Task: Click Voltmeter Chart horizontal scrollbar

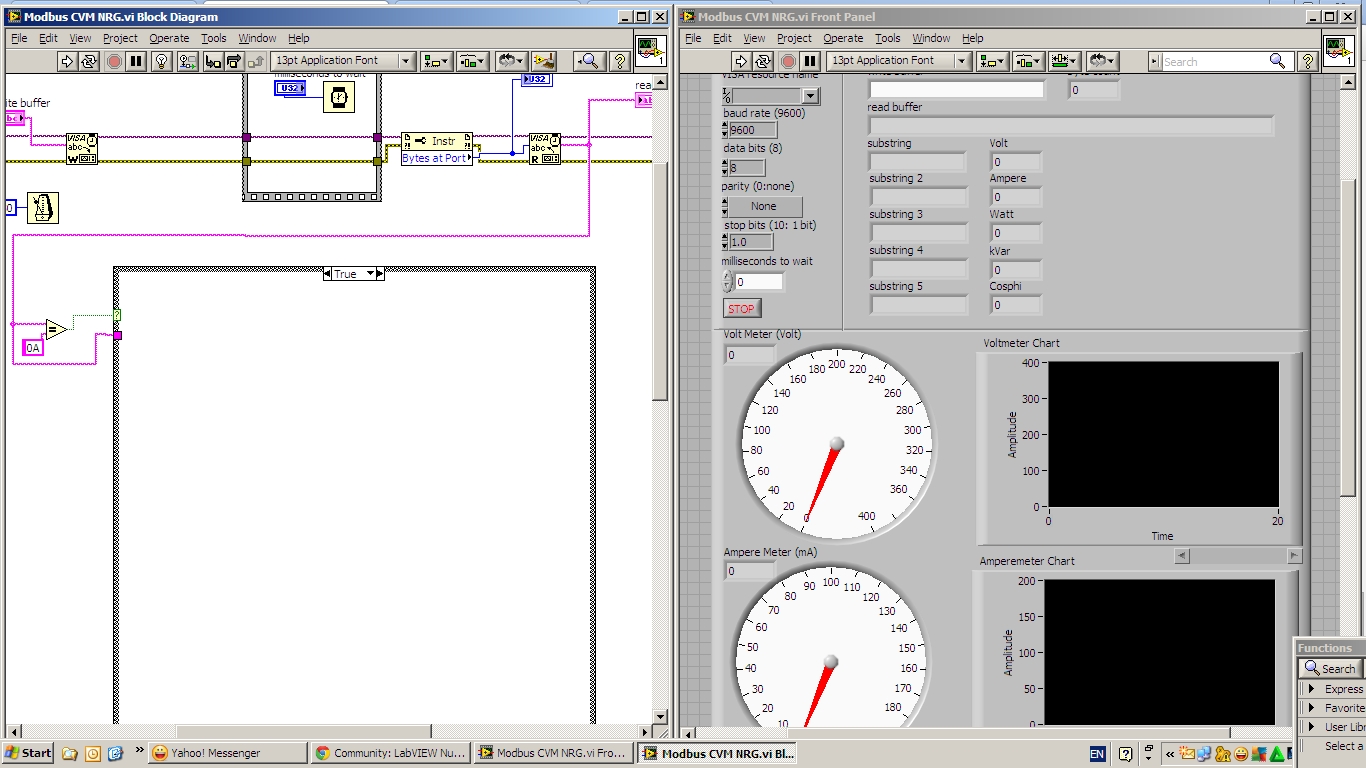Action: (x=1238, y=556)
